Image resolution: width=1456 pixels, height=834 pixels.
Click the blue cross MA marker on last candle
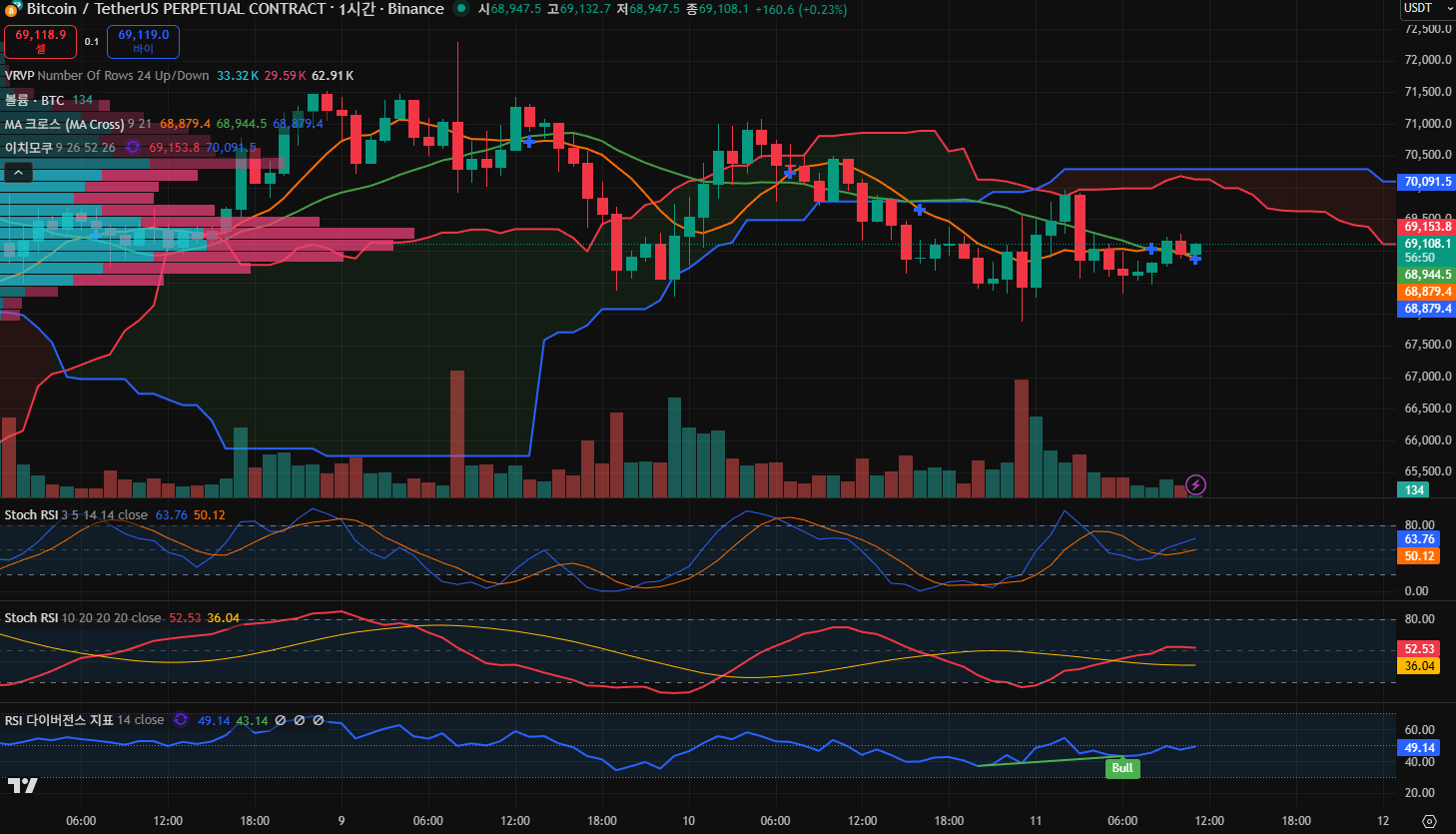point(1195,259)
